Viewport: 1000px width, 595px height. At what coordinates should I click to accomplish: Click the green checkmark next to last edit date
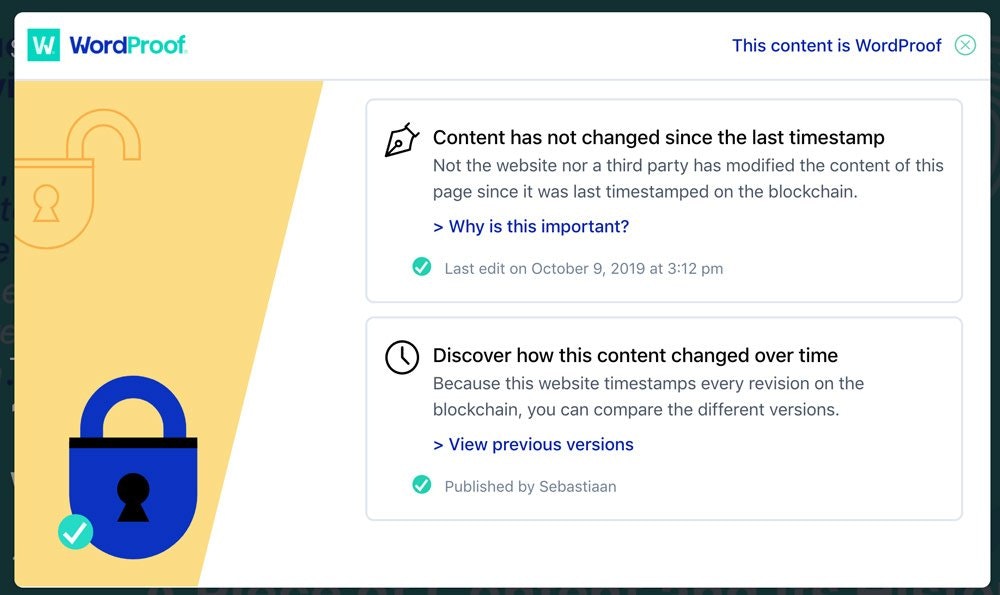(421, 267)
